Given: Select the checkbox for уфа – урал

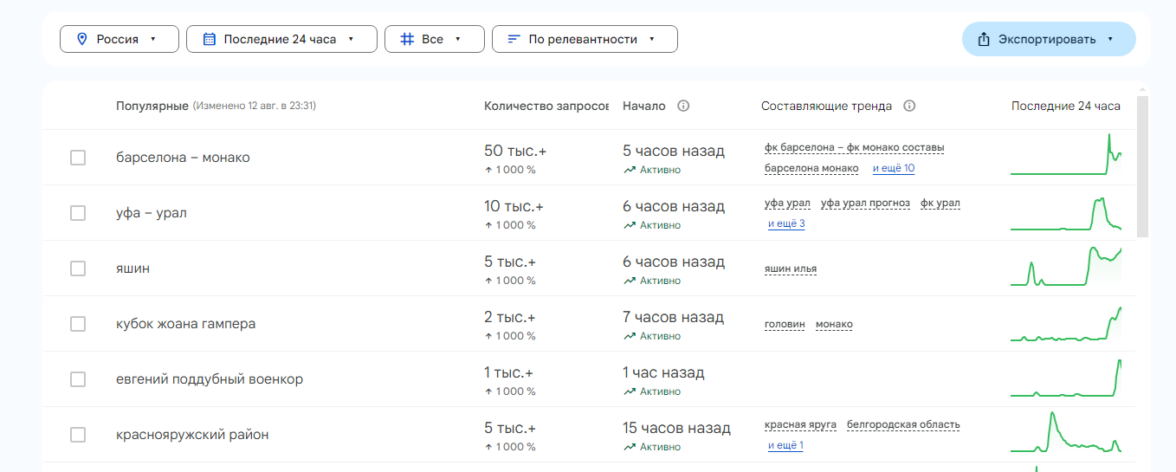Looking at the screenshot, I should pyautogui.click(x=78, y=213).
